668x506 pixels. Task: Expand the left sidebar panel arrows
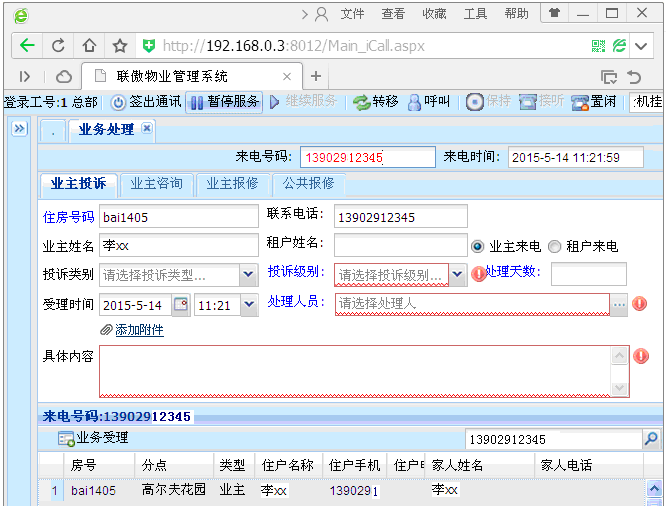(18, 129)
